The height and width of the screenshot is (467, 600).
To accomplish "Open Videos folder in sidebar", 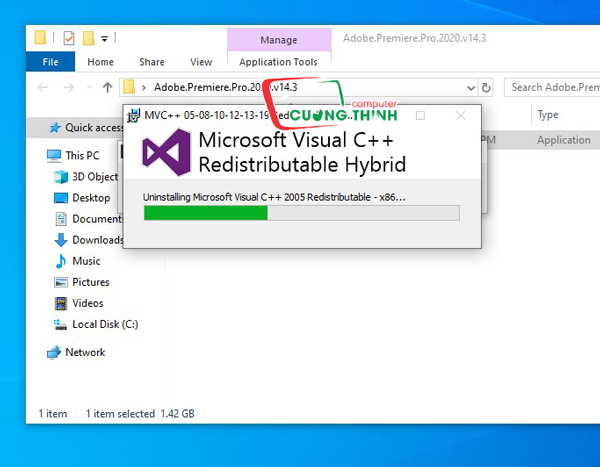I will point(88,303).
